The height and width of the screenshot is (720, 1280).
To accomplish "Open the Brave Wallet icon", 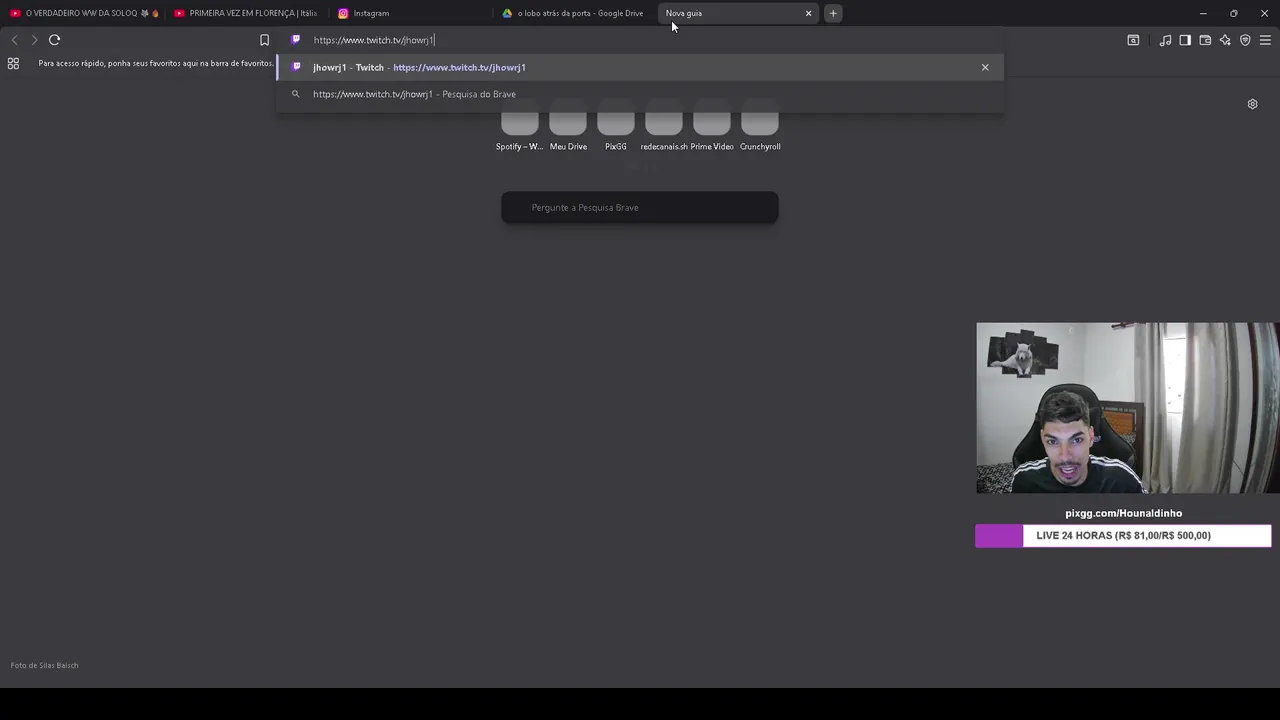I will 1205,40.
